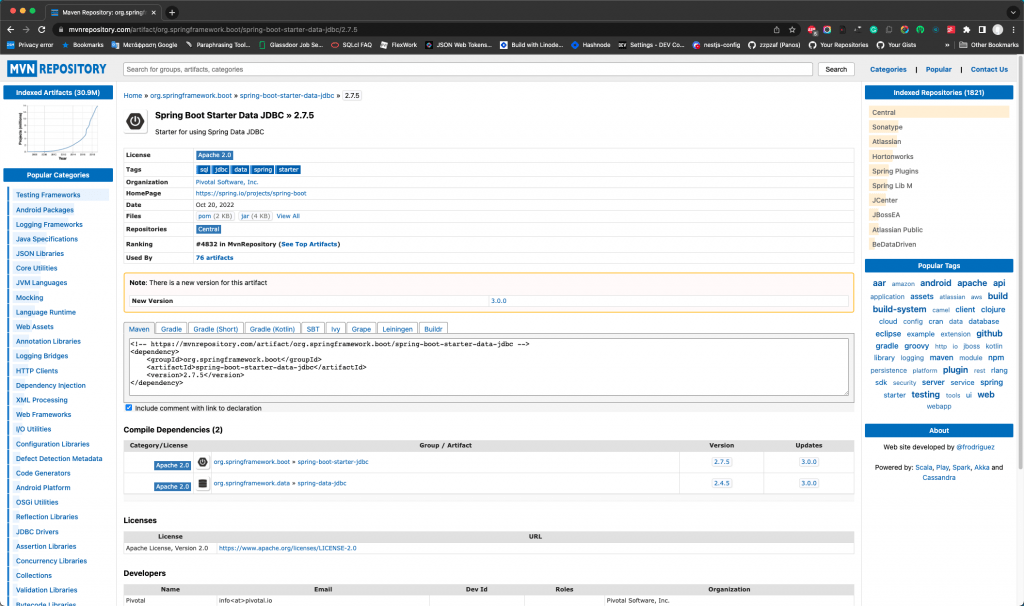Open the Grammarly extension icon

coord(873,29)
